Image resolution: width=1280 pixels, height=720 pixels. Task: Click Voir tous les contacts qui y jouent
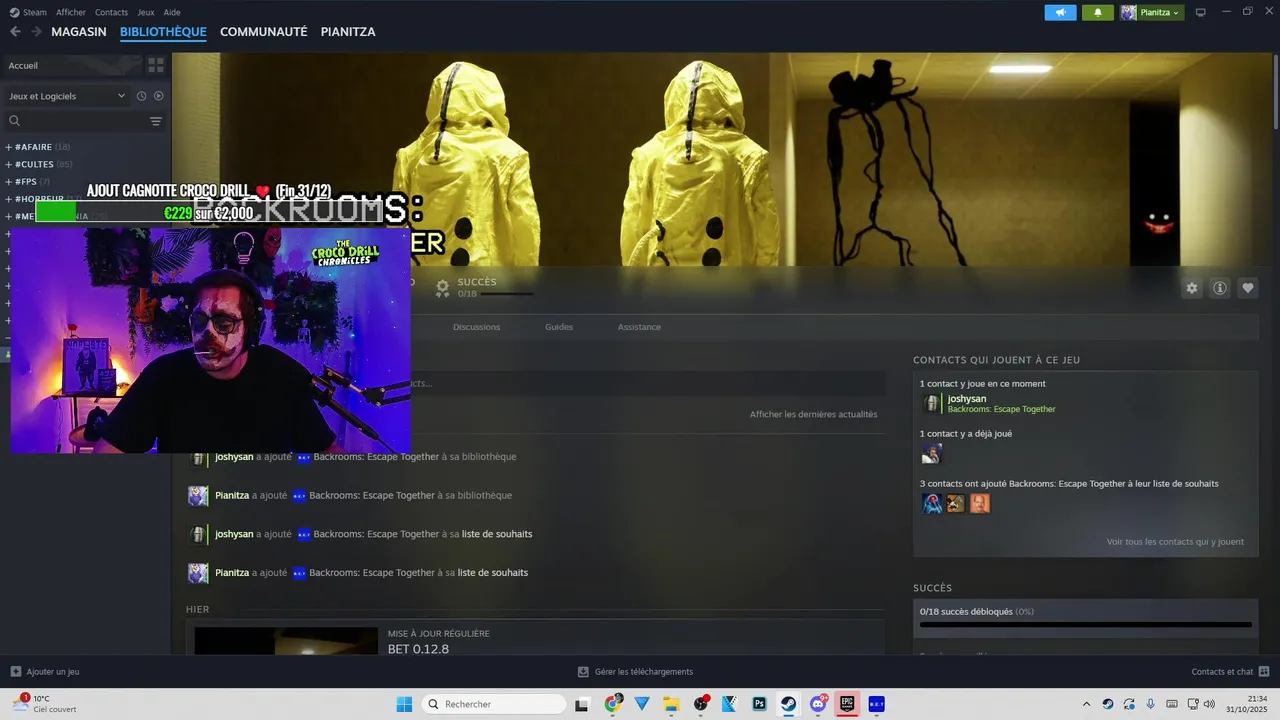1175,542
